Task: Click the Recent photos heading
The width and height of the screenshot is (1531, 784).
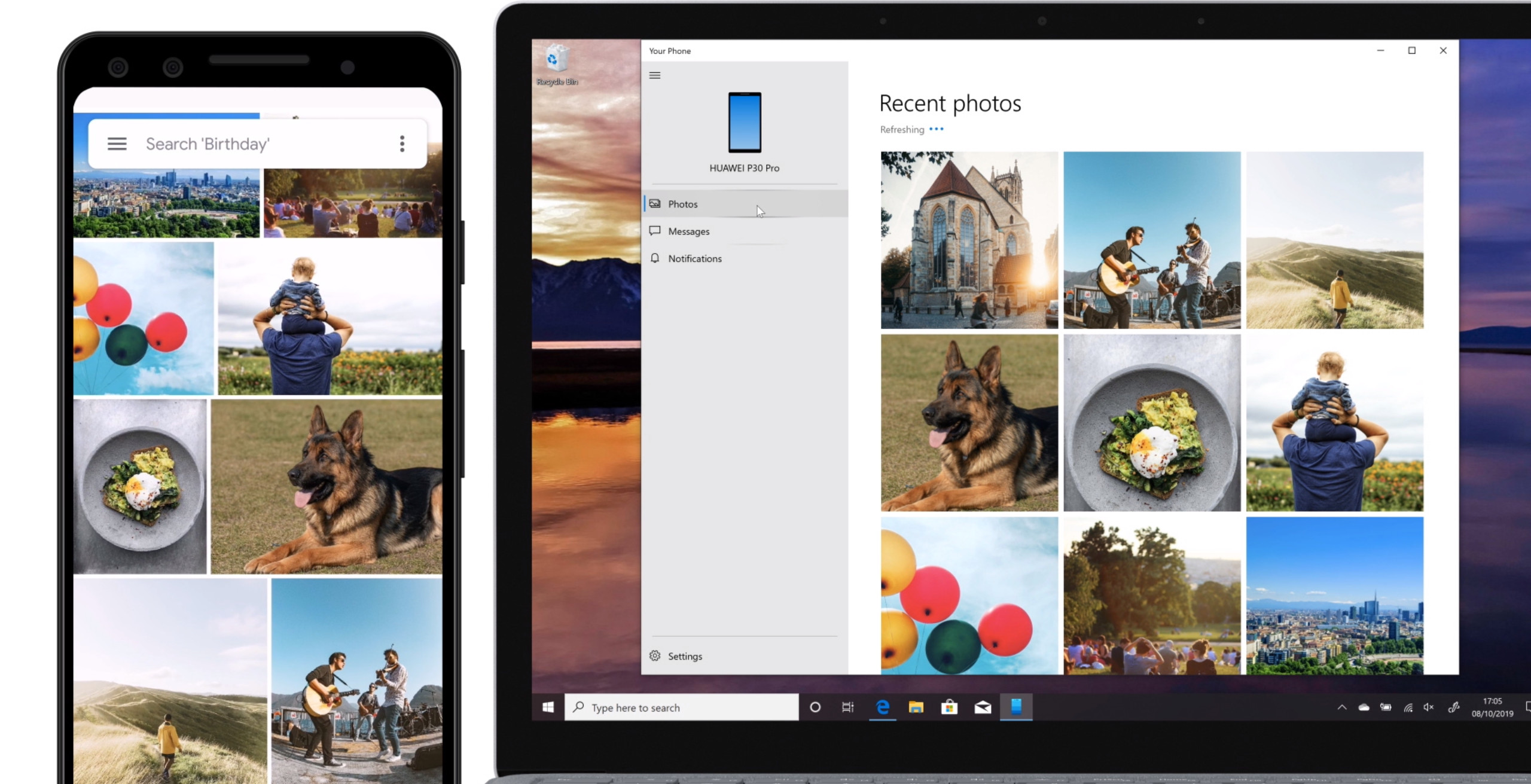Action: [950, 104]
